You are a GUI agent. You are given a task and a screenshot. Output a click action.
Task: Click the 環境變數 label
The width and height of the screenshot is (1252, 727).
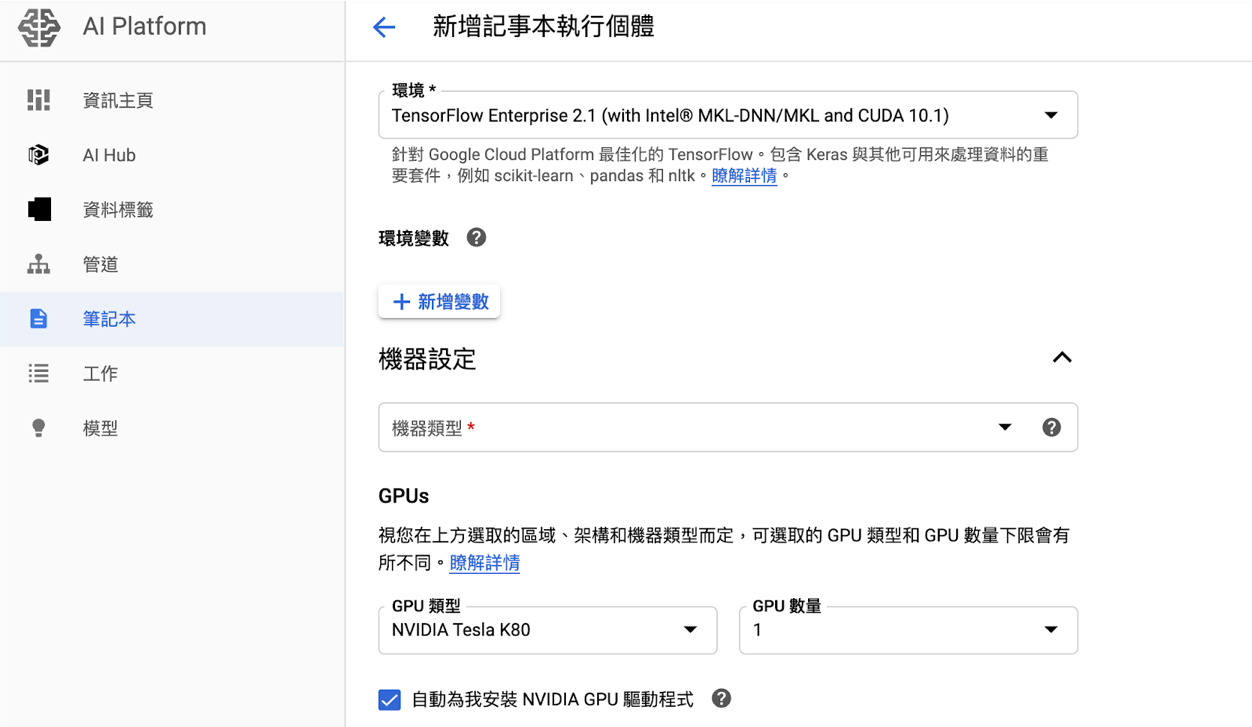click(414, 238)
